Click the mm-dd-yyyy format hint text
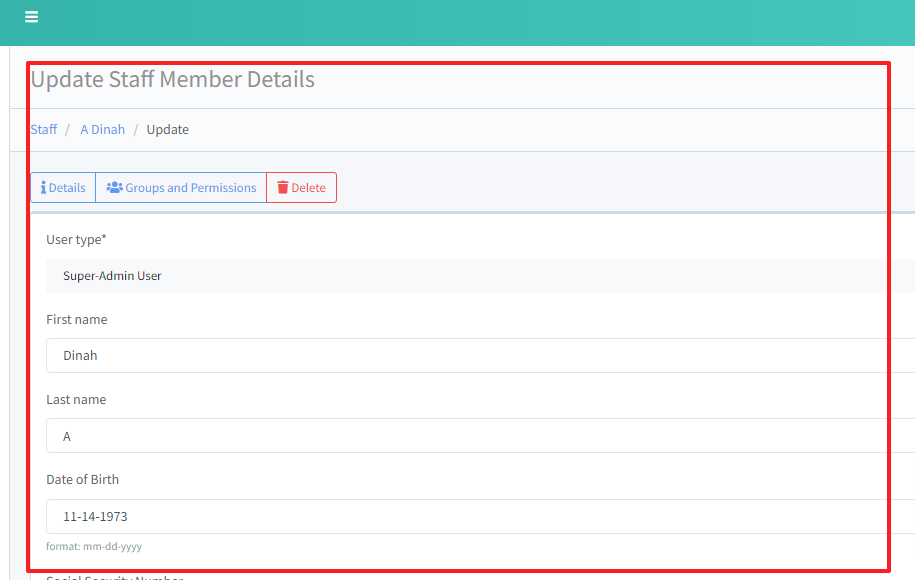Viewport: 915px width, 580px height. click(94, 547)
